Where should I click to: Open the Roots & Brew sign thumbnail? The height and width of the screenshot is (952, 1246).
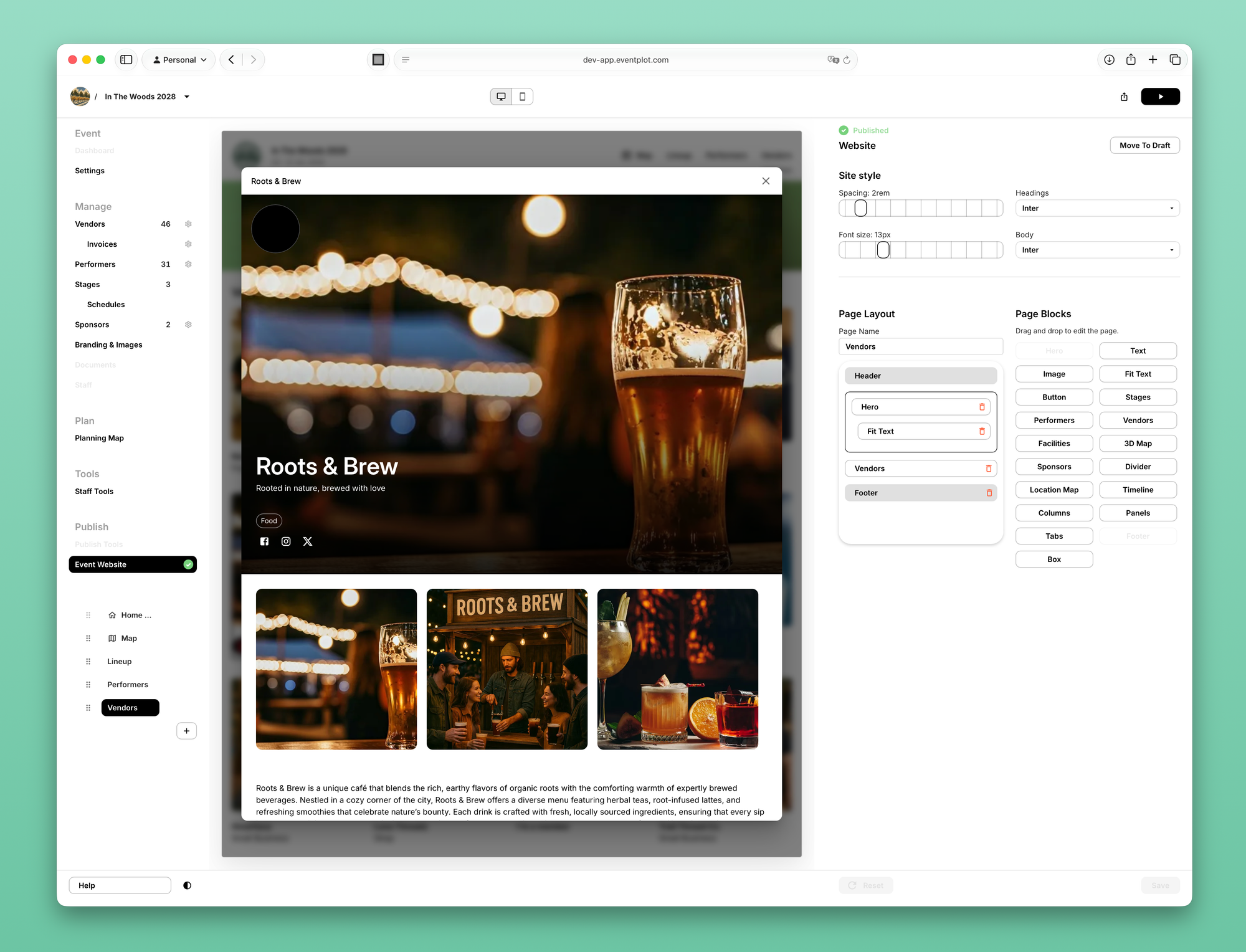coord(506,669)
